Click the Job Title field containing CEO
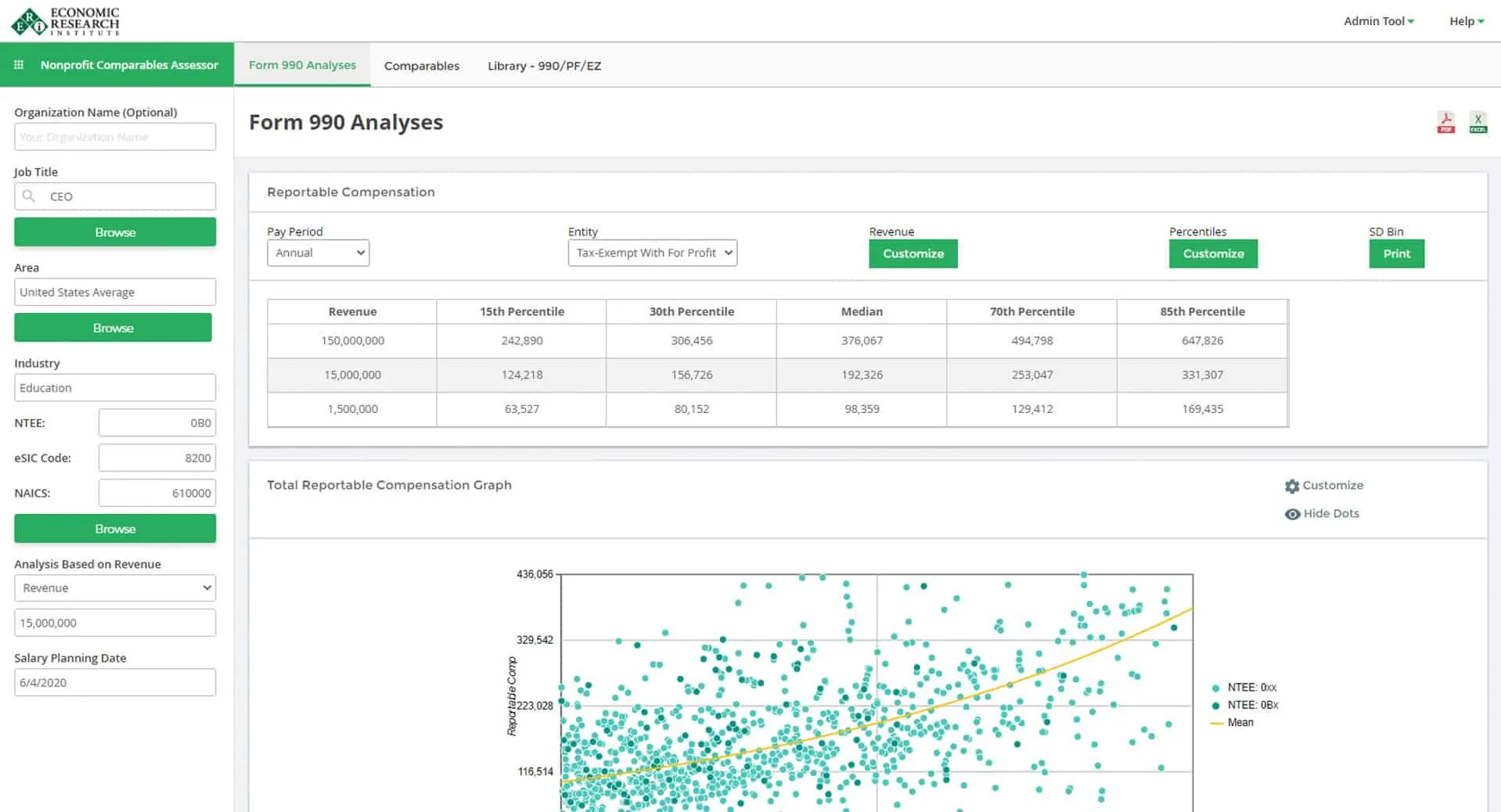The width and height of the screenshot is (1501, 812). (x=115, y=196)
